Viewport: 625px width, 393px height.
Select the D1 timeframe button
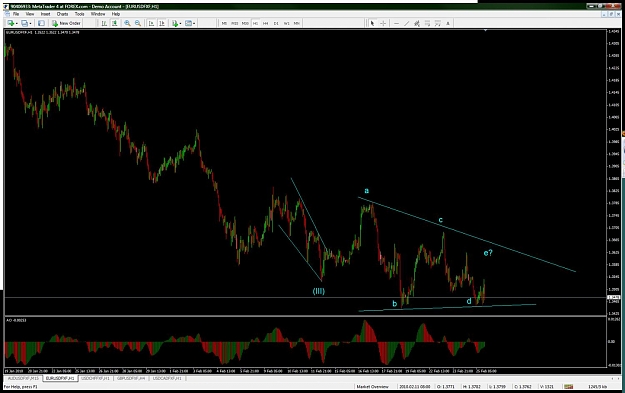pyautogui.click(x=276, y=23)
